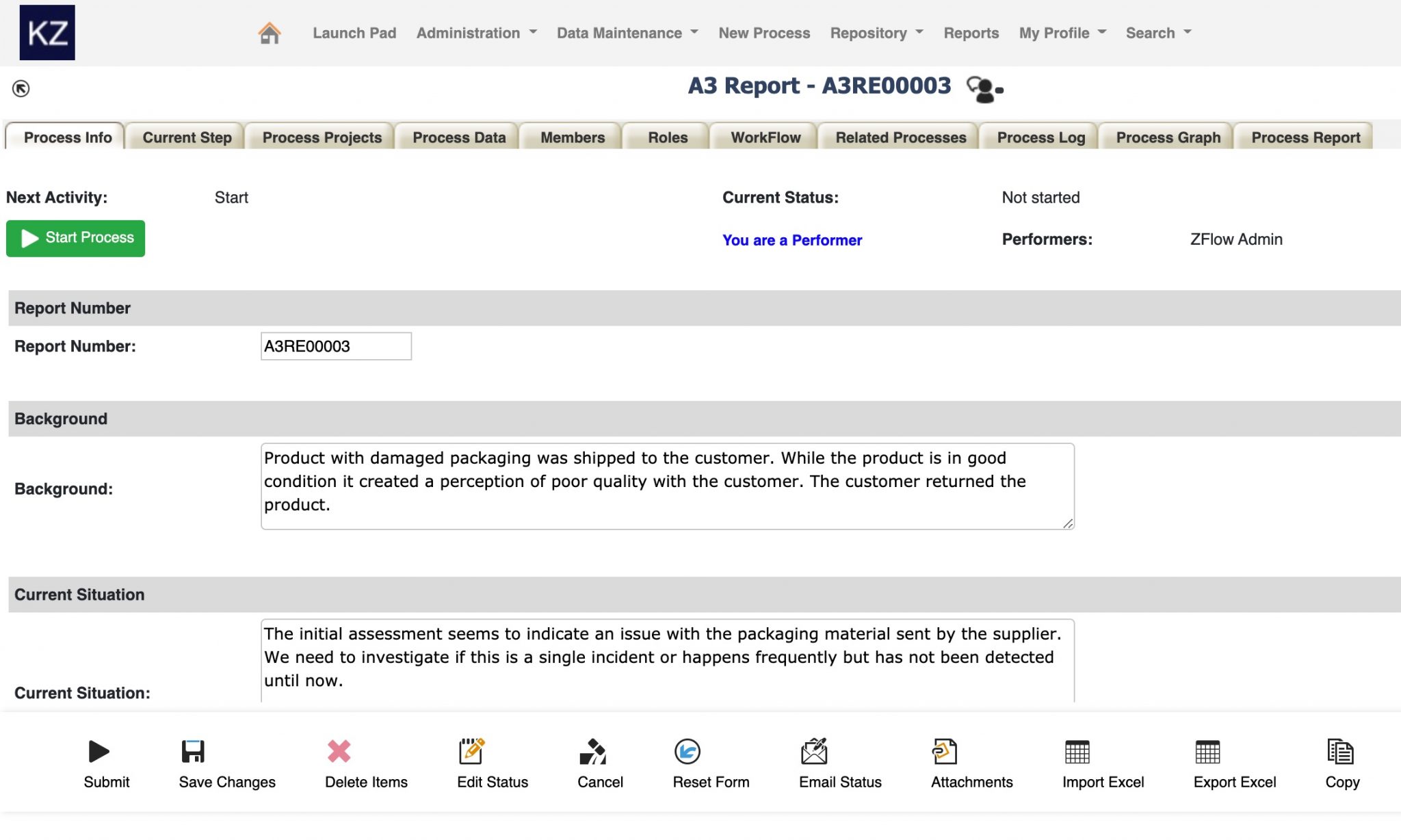Click the green Start Process button

(x=75, y=238)
